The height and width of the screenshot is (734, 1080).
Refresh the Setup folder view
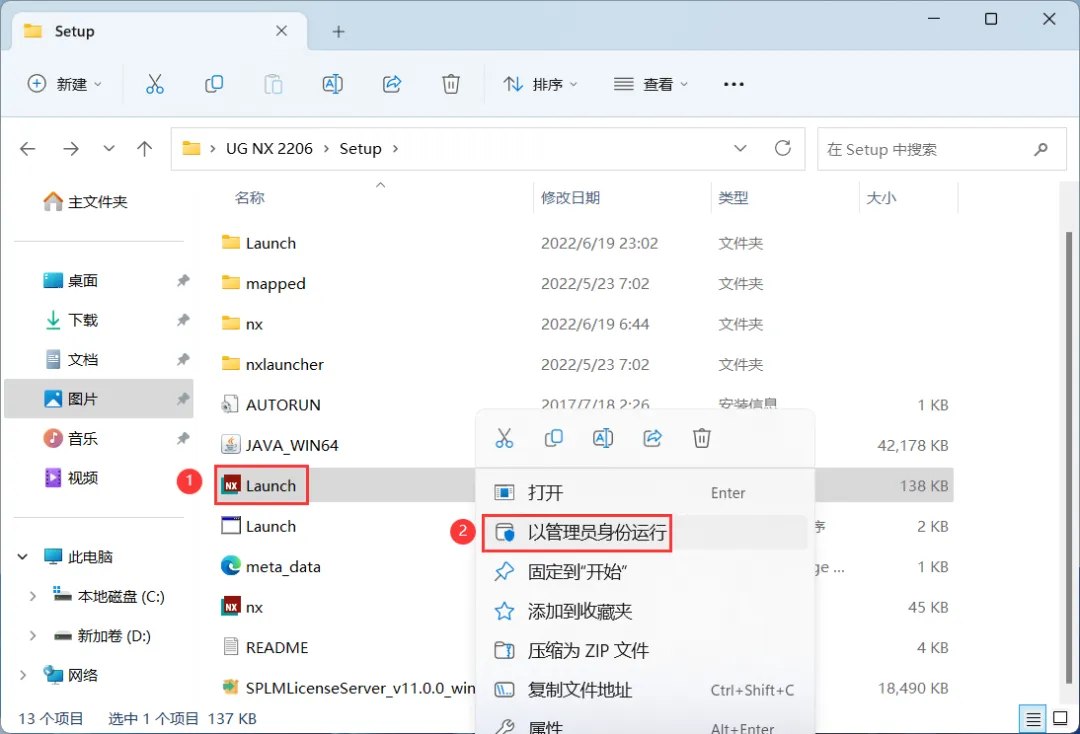pyautogui.click(x=782, y=148)
